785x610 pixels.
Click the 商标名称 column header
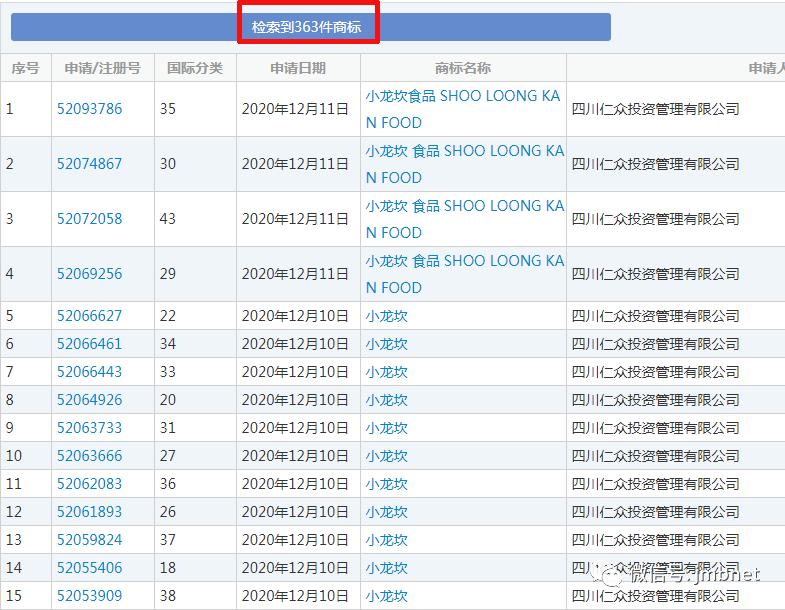pyautogui.click(x=463, y=68)
